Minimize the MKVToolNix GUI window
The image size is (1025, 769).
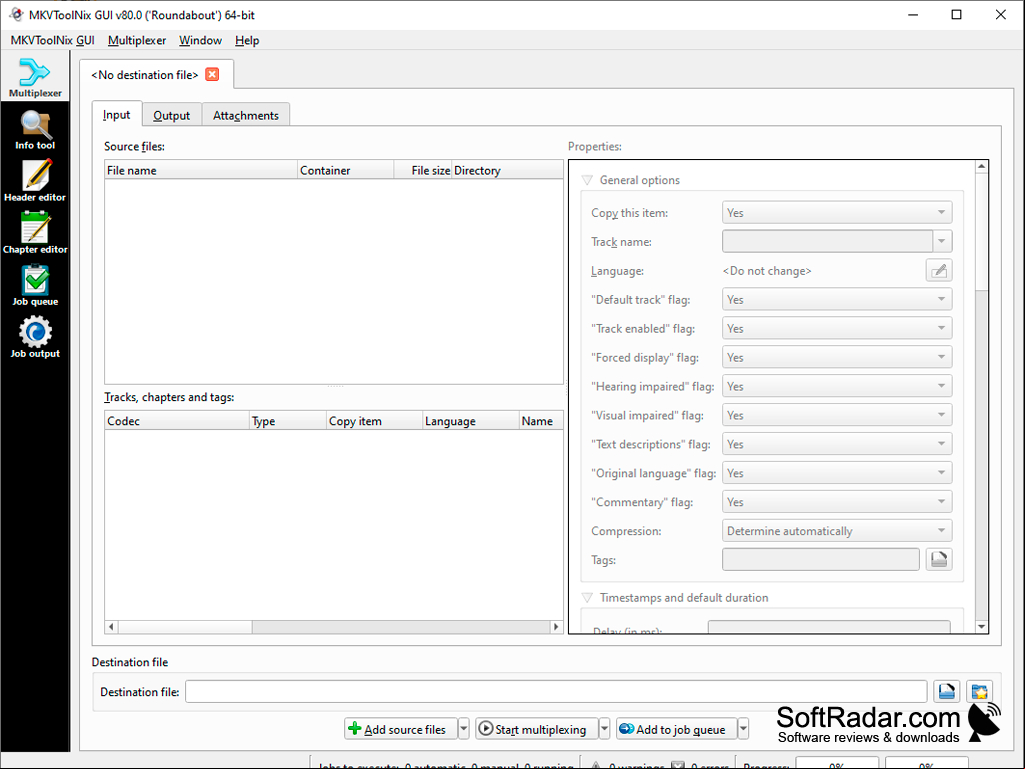pyautogui.click(x=913, y=14)
